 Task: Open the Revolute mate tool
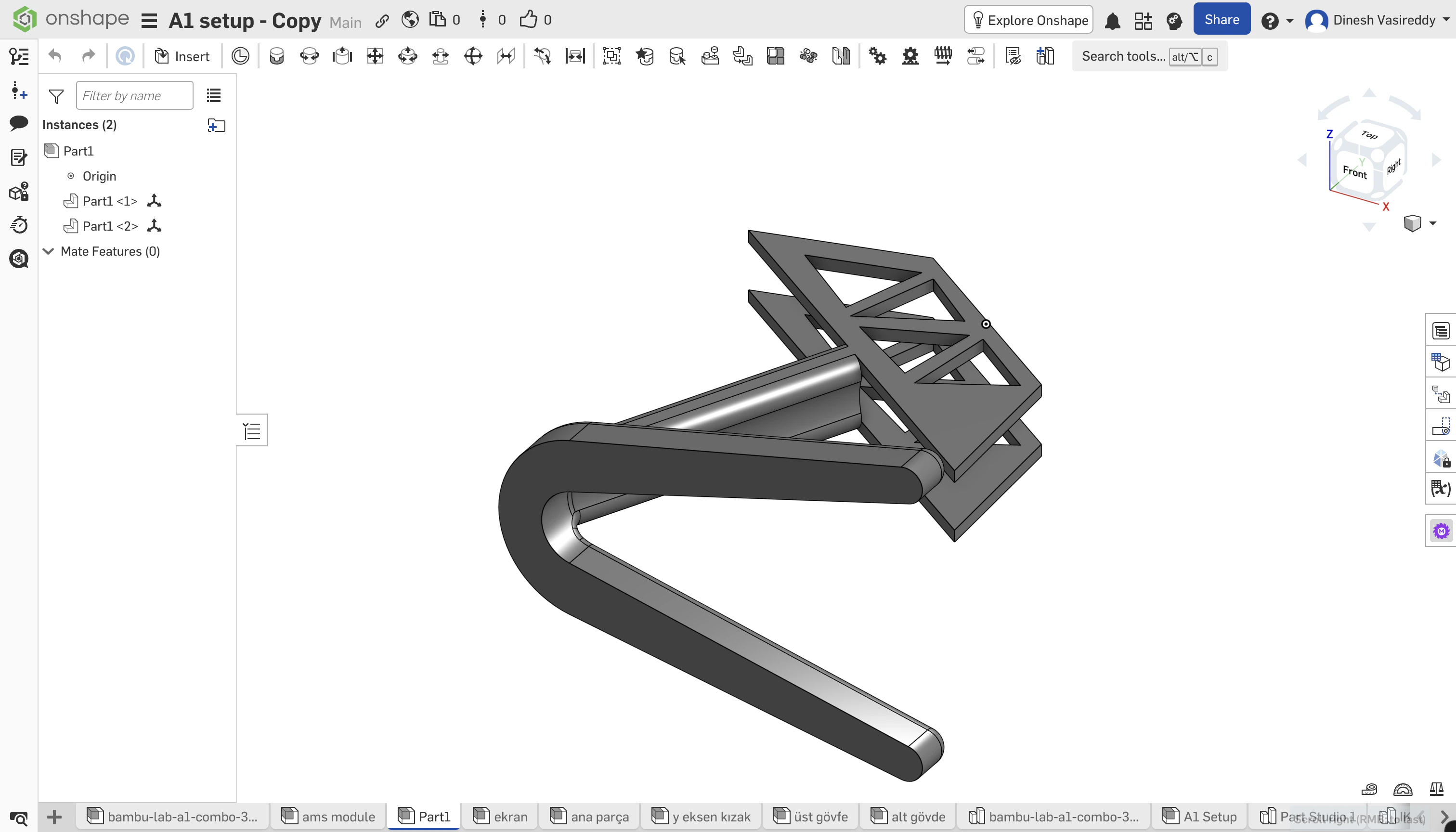(x=309, y=55)
